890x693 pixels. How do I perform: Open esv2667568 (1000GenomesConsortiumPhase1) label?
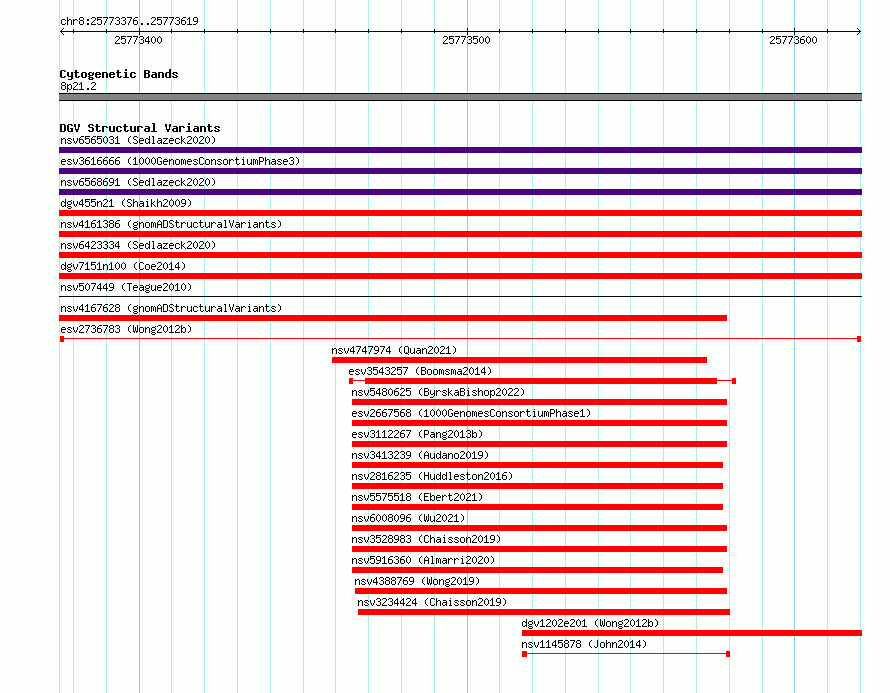click(471, 413)
